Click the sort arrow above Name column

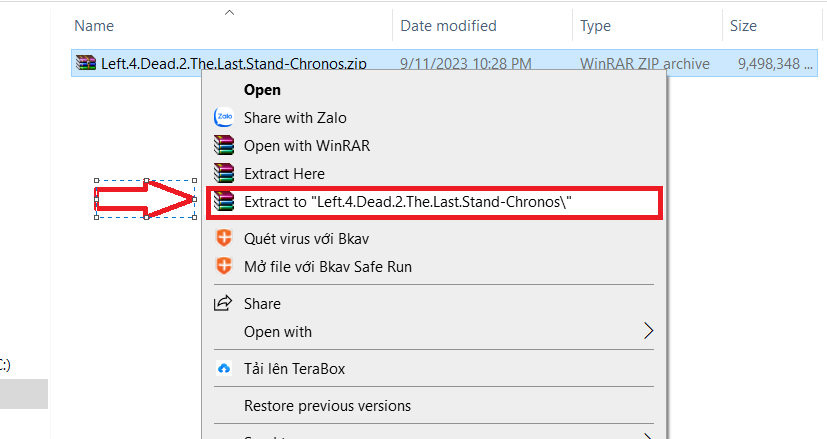tap(229, 13)
